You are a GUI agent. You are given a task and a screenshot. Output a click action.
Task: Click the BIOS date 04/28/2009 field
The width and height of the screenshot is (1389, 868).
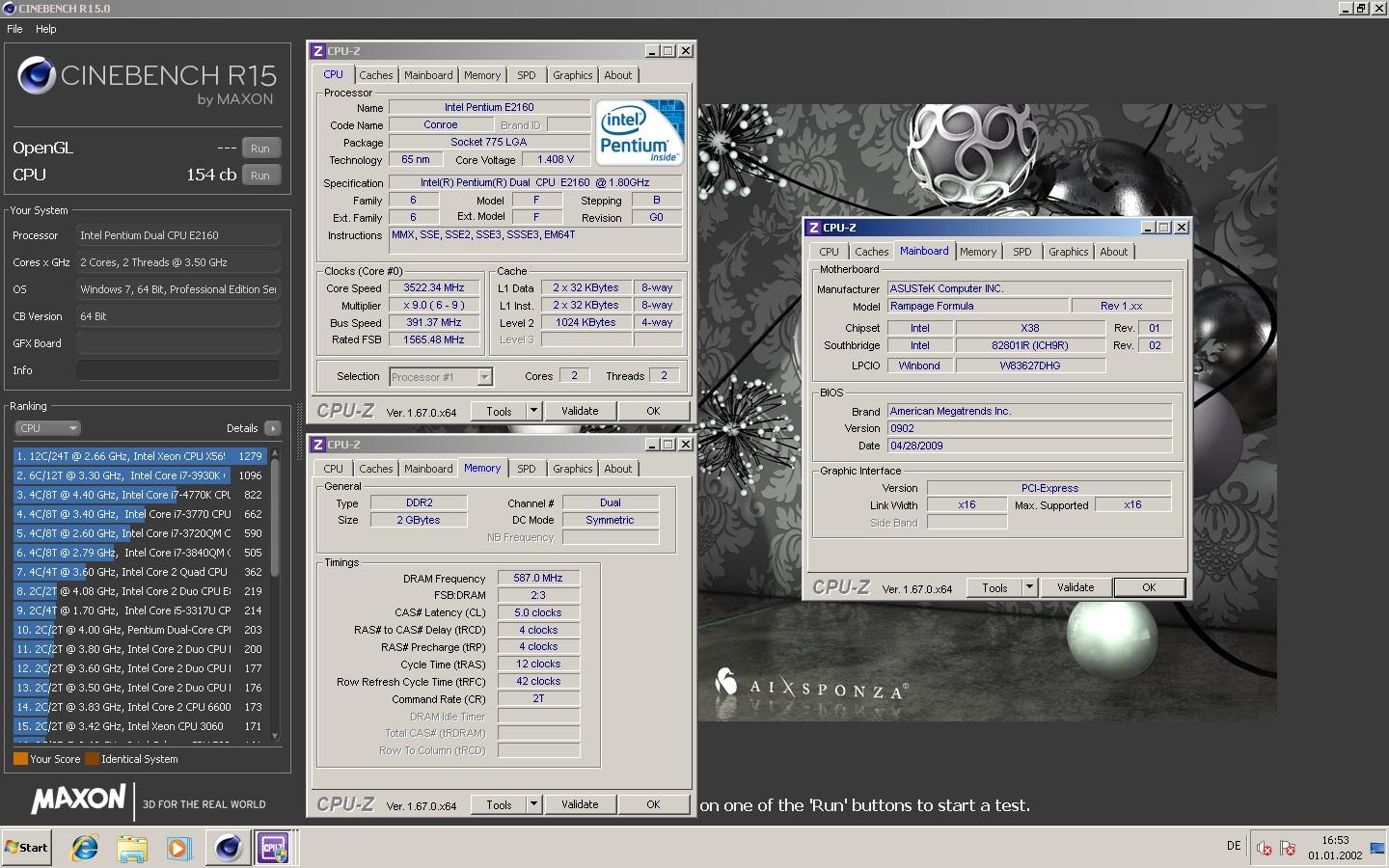pyautogui.click(x=1029, y=447)
